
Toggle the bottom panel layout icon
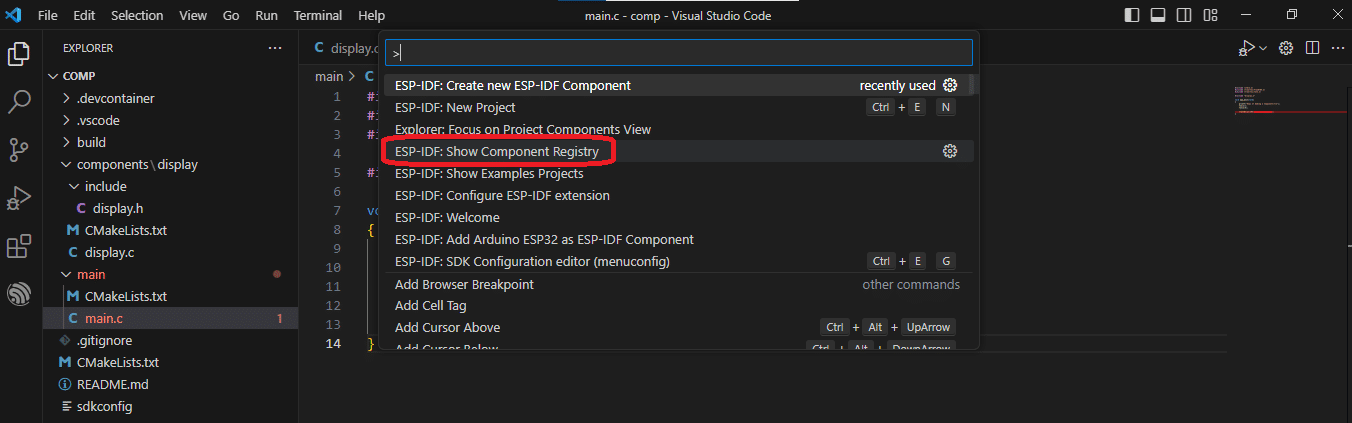click(1158, 16)
